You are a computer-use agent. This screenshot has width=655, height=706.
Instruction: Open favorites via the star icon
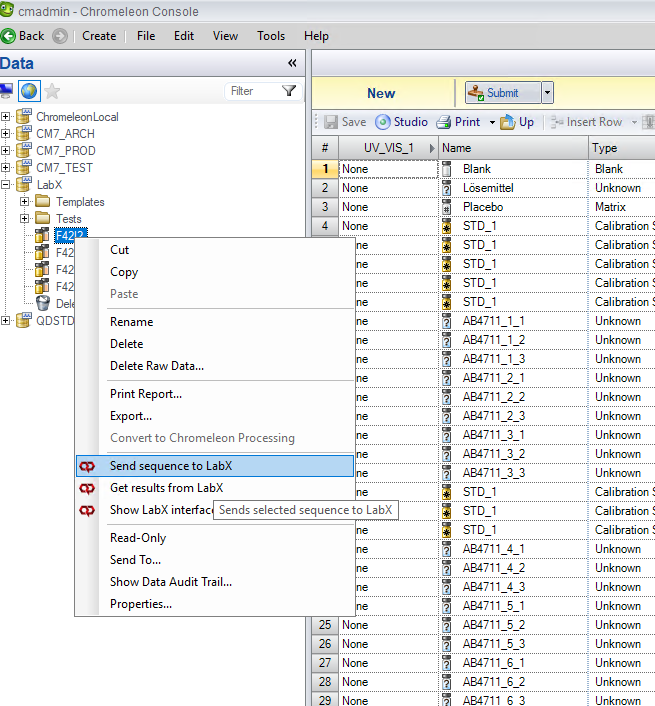(52, 91)
